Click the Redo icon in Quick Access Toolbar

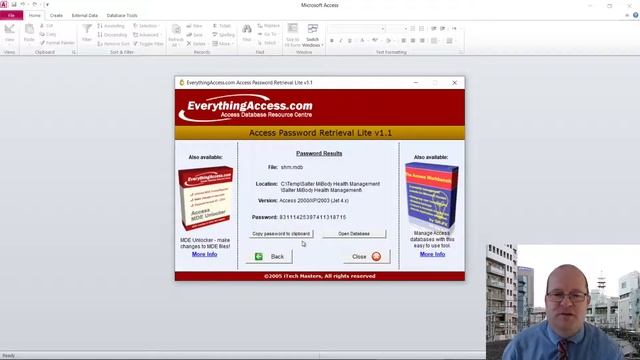tap(35, 4)
